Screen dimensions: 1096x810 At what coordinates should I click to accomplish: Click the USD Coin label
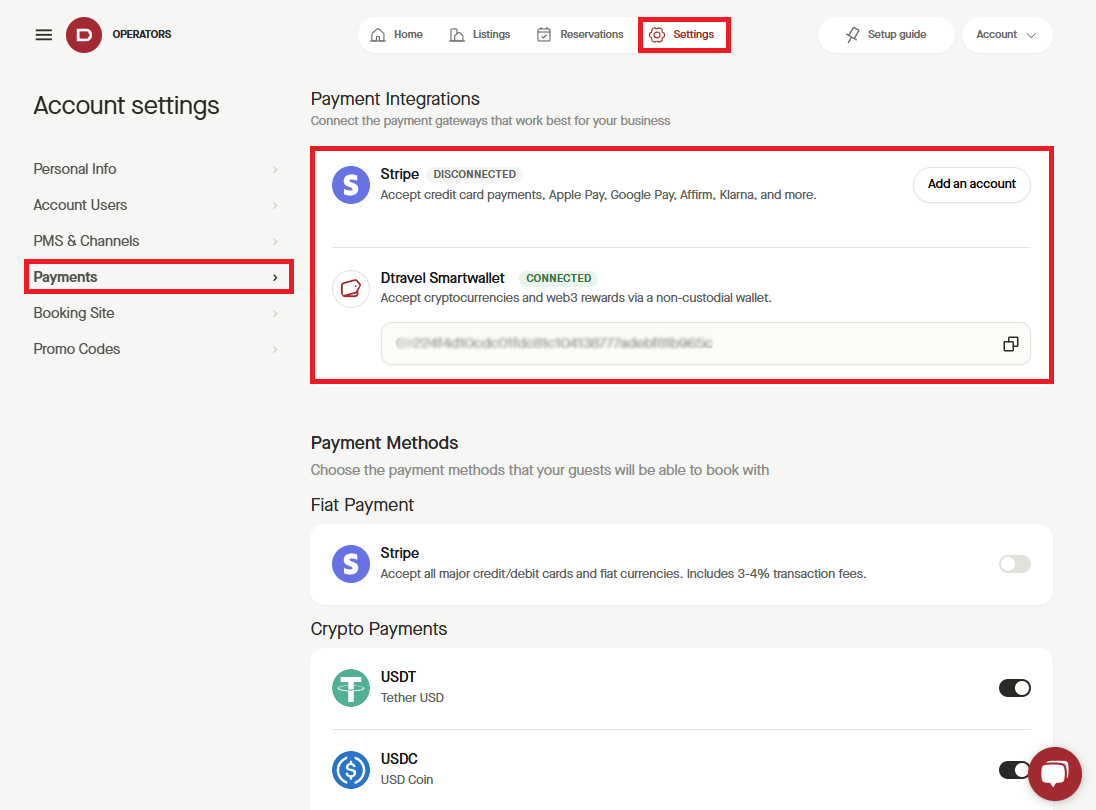coord(407,779)
